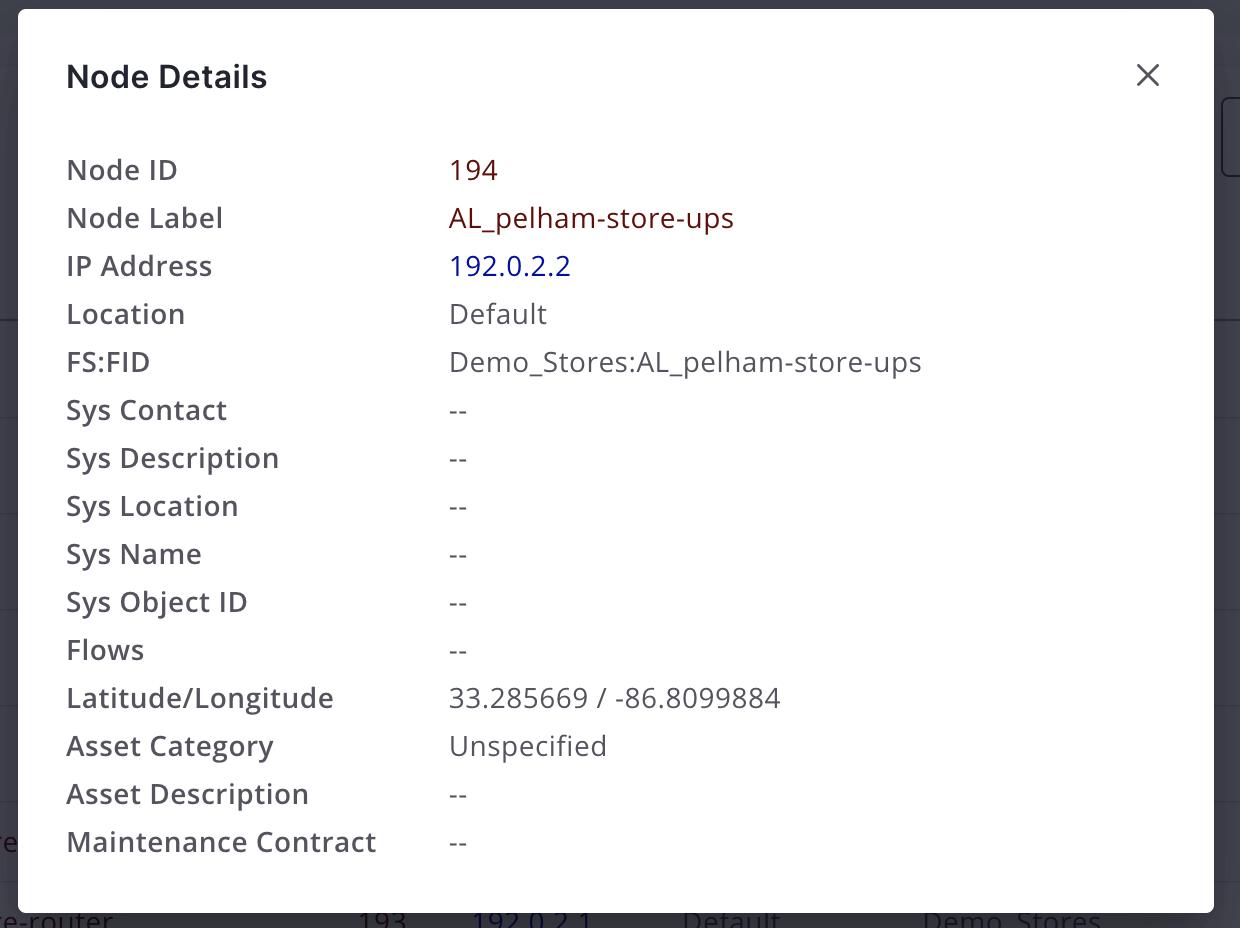Click the Latitude/Longitude coordinates value
This screenshot has width=1240, height=928.
coord(615,698)
